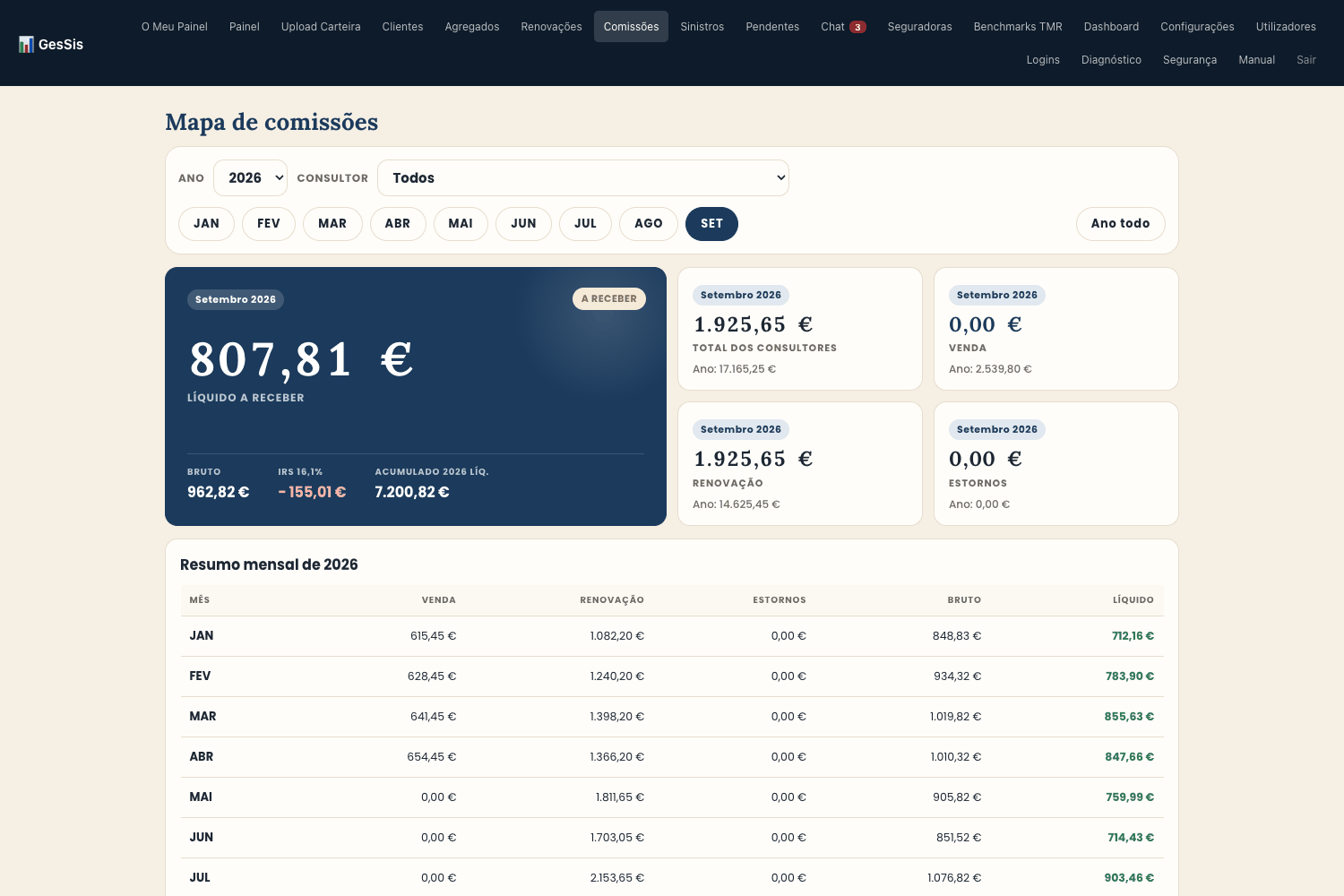
Task: Open Pendentes menu item
Action: tap(772, 27)
